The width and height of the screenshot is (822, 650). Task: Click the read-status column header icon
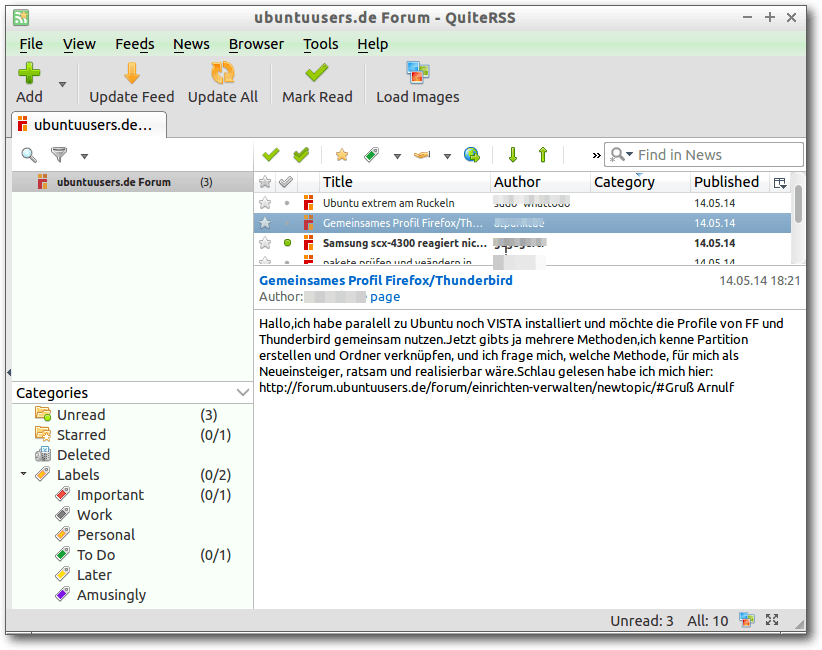click(286, 182)
